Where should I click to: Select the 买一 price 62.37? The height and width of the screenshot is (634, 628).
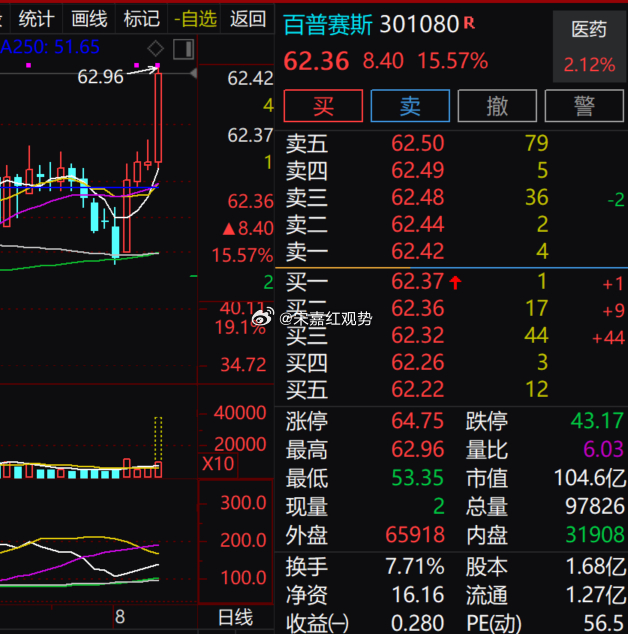(x=418, y=281)
